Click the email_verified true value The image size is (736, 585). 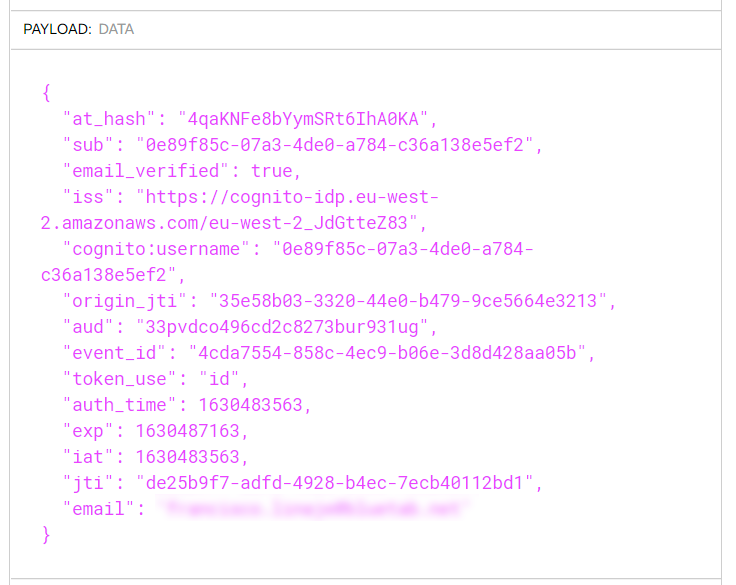click(272, 171)
